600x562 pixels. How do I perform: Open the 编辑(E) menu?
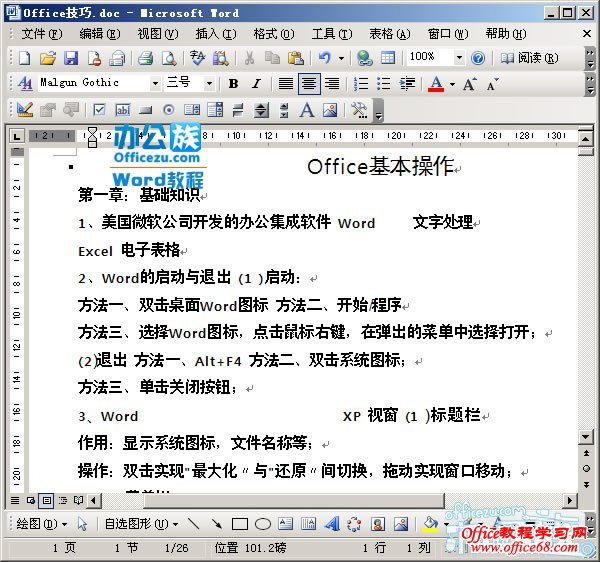point(99,34)
